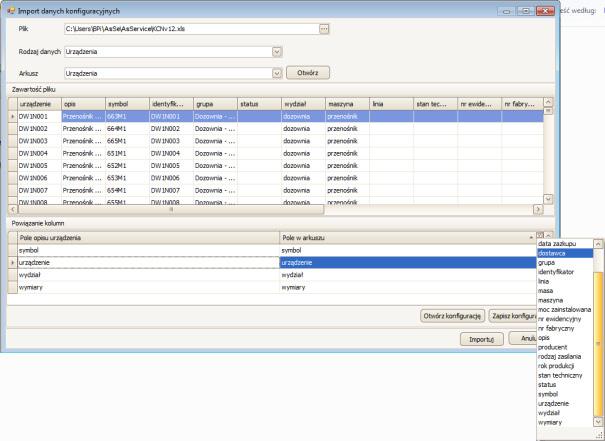The height and width of the screenshot is (441, 605).
Task: Click the status column header
Action: point(259,104)
